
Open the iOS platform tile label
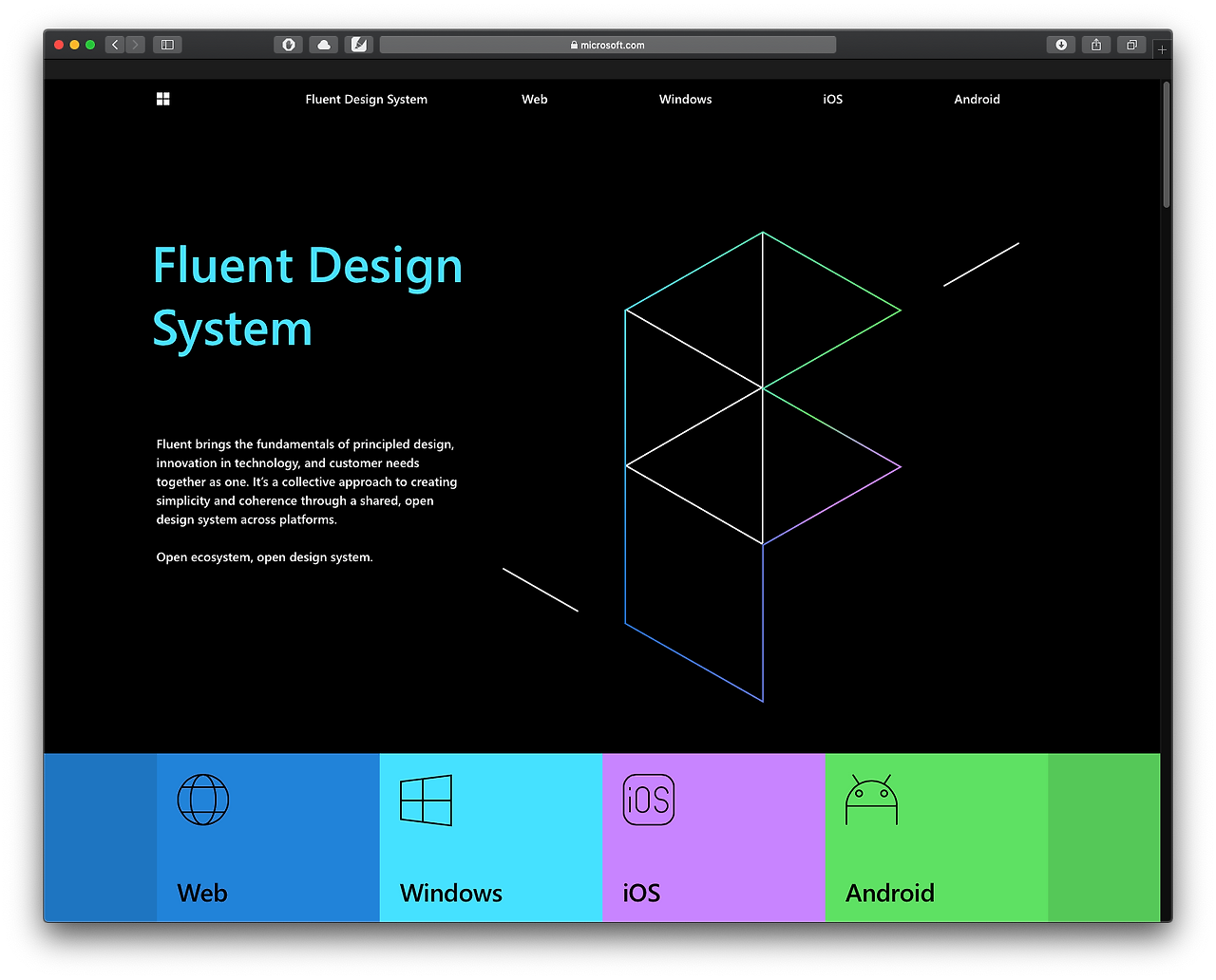641,893
